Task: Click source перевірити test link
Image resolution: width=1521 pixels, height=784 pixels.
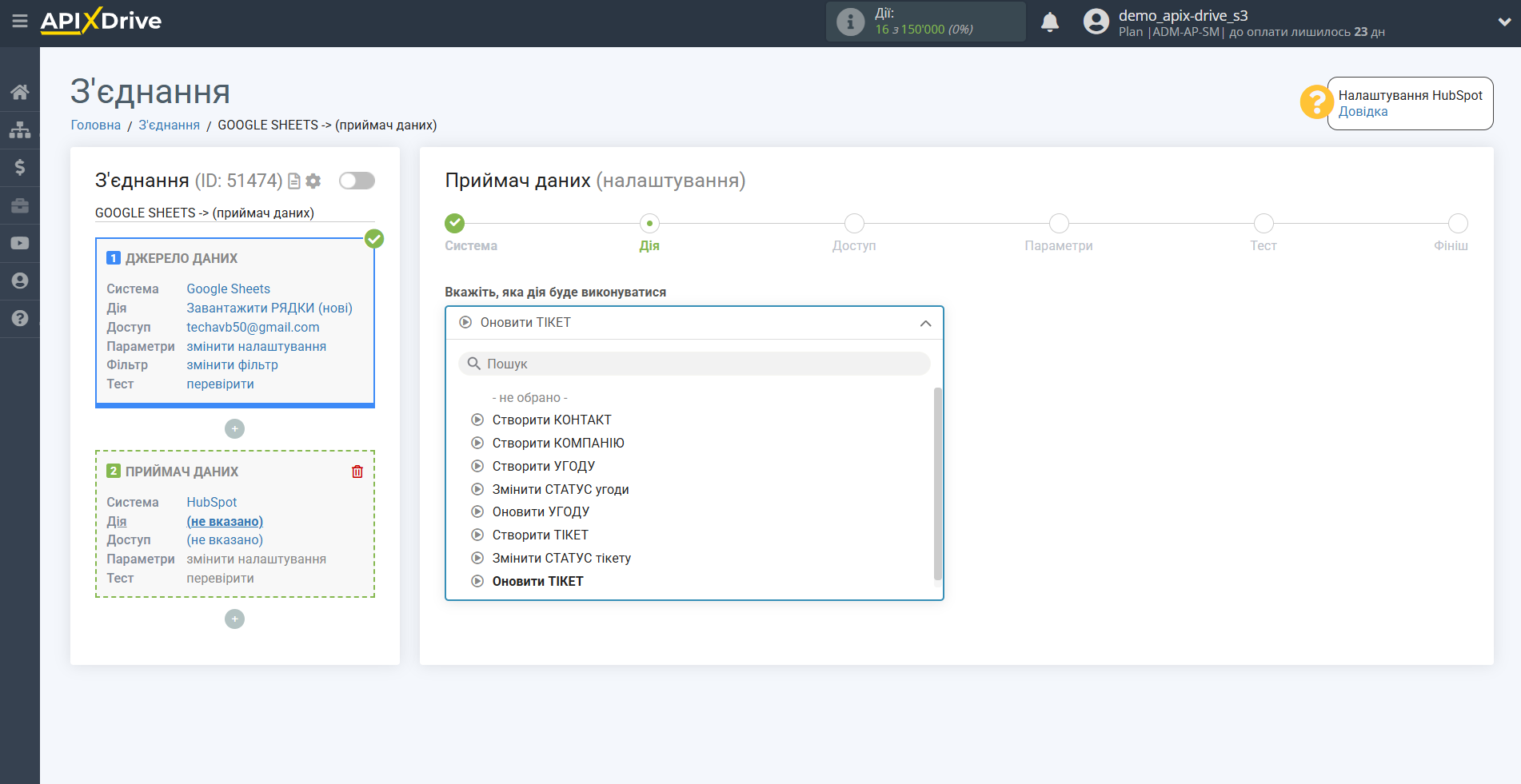Action: [x=220, y=384]
